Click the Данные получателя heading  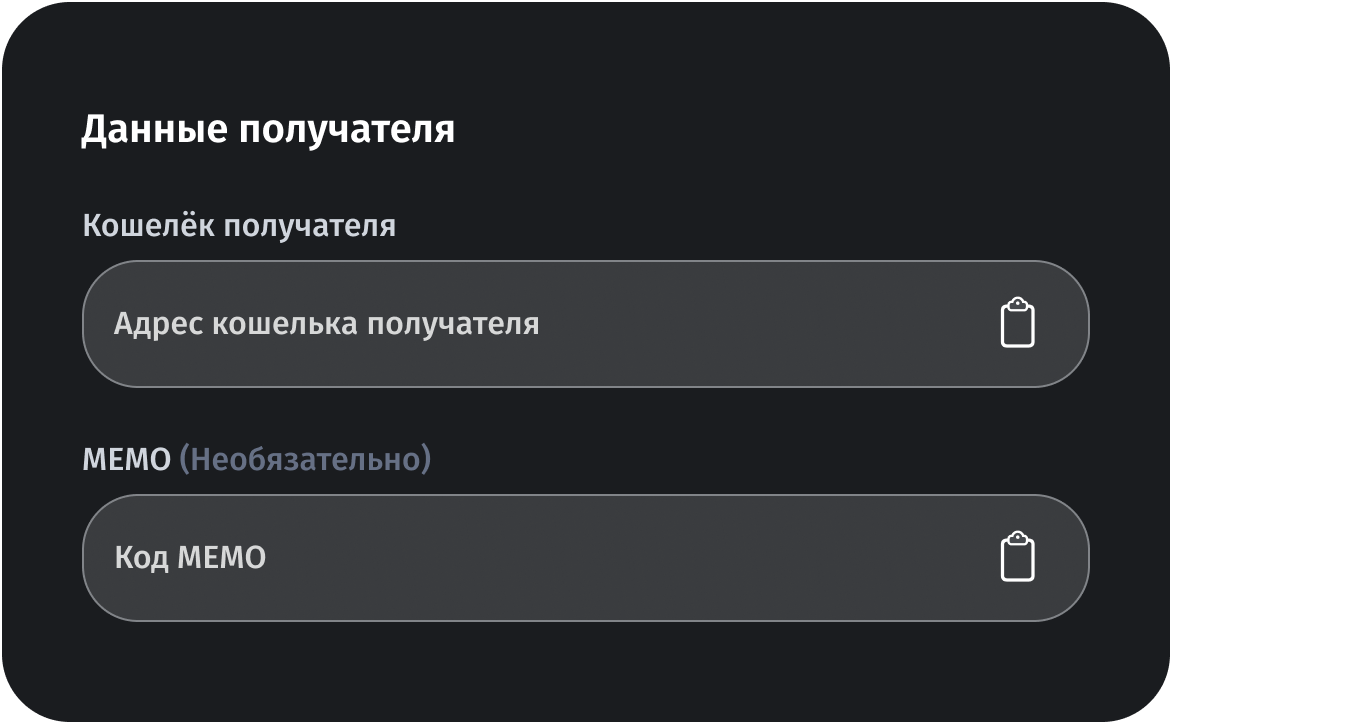(x=270, y=126)
